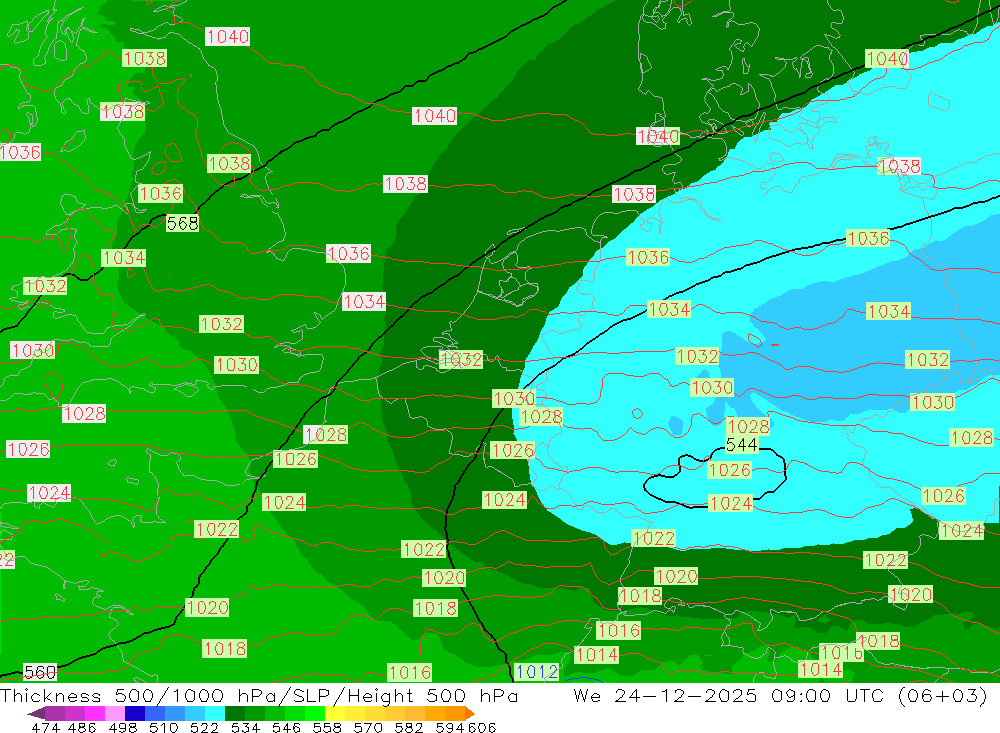The height and width of the screenshot is (733, 1000).
Task: Select the blue 1012 pressure label
Action: click(x=537, y=672)
